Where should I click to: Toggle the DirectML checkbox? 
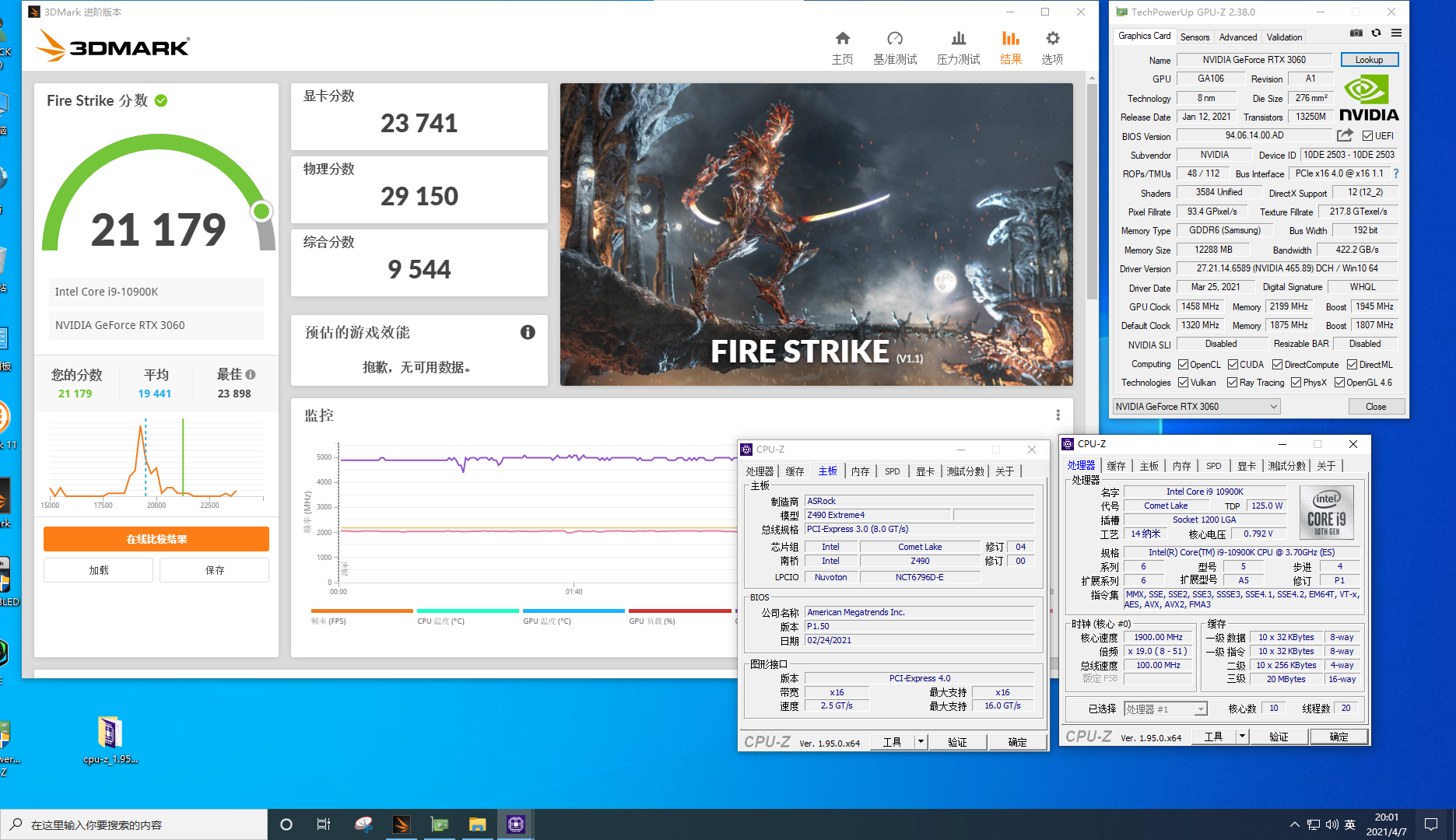coord(1352,365)
